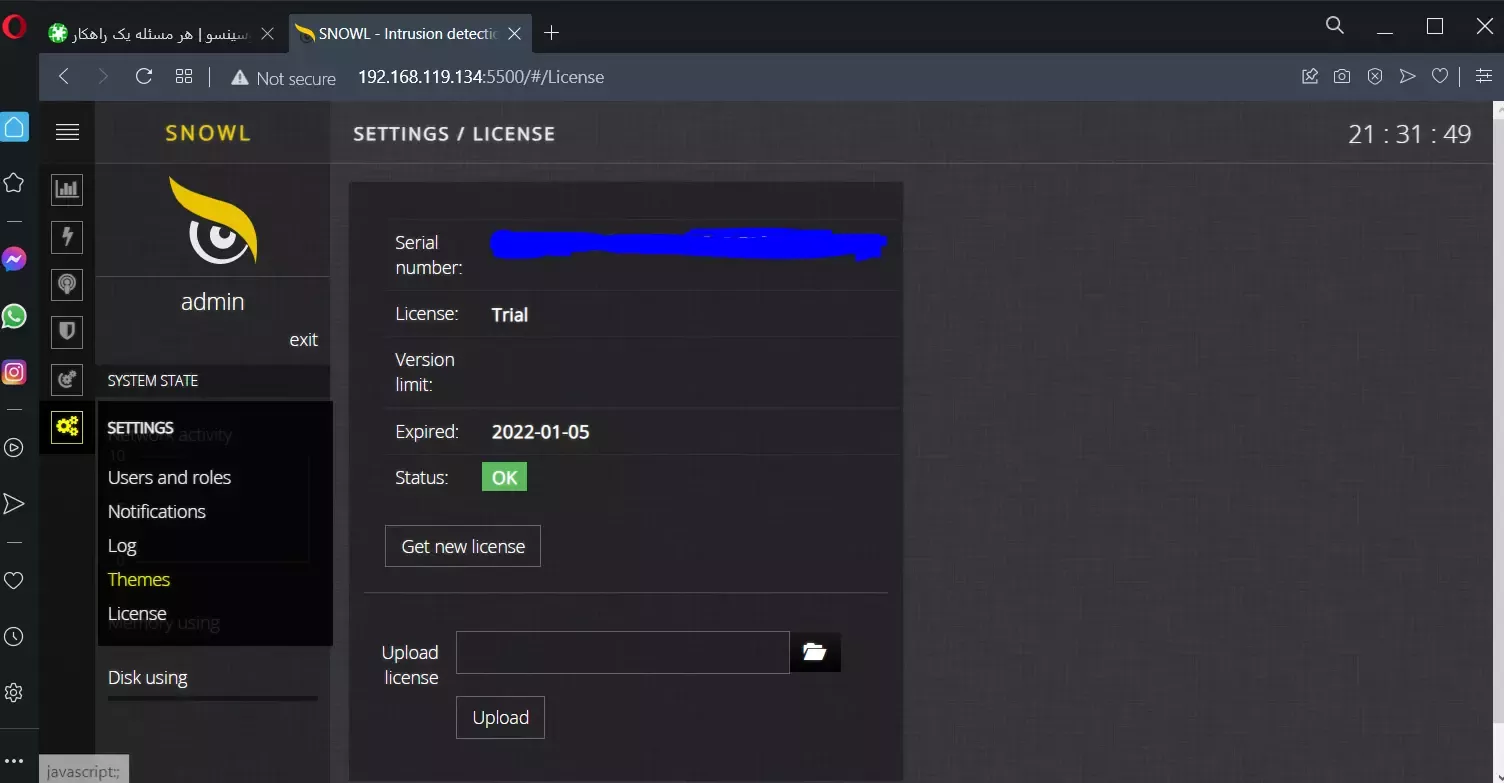Click the admin username label

click(213, 302)
